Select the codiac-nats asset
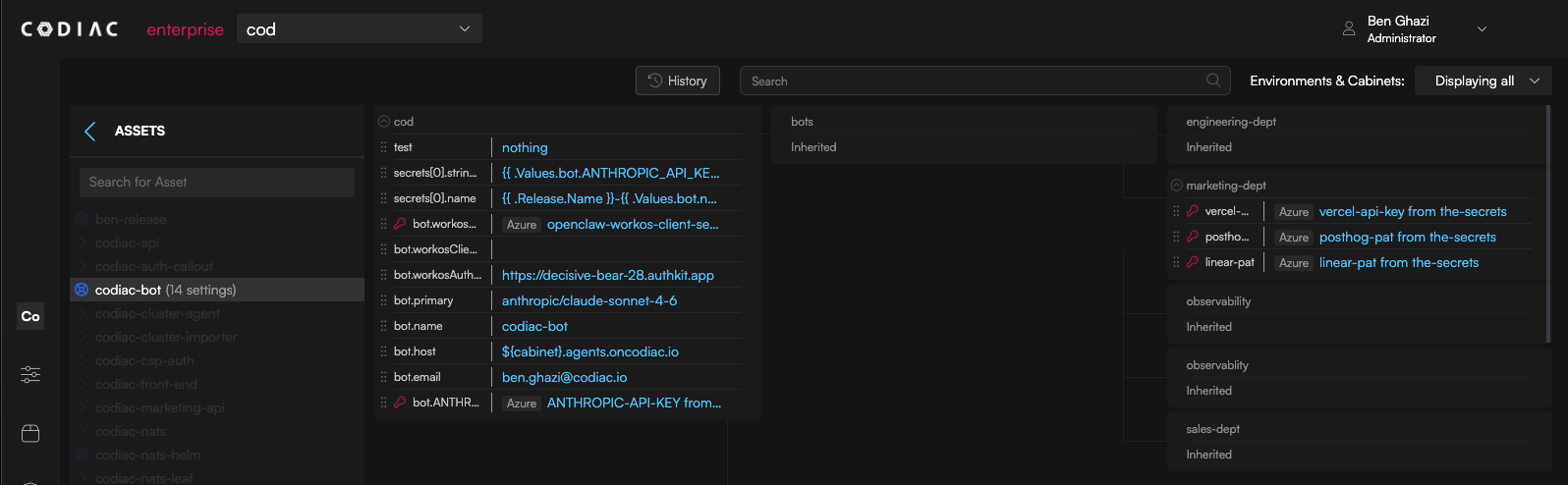The image size is (1568, 485). pyautogui.click(x=131, y=431)
